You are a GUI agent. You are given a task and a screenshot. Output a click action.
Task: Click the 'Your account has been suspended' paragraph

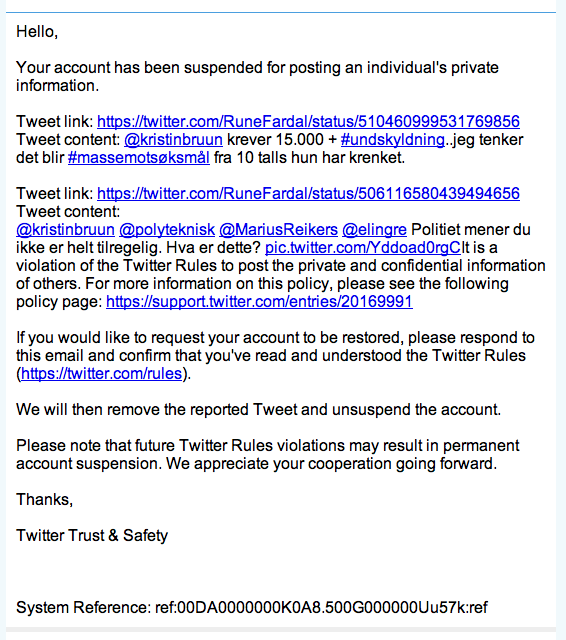(257, 76)
